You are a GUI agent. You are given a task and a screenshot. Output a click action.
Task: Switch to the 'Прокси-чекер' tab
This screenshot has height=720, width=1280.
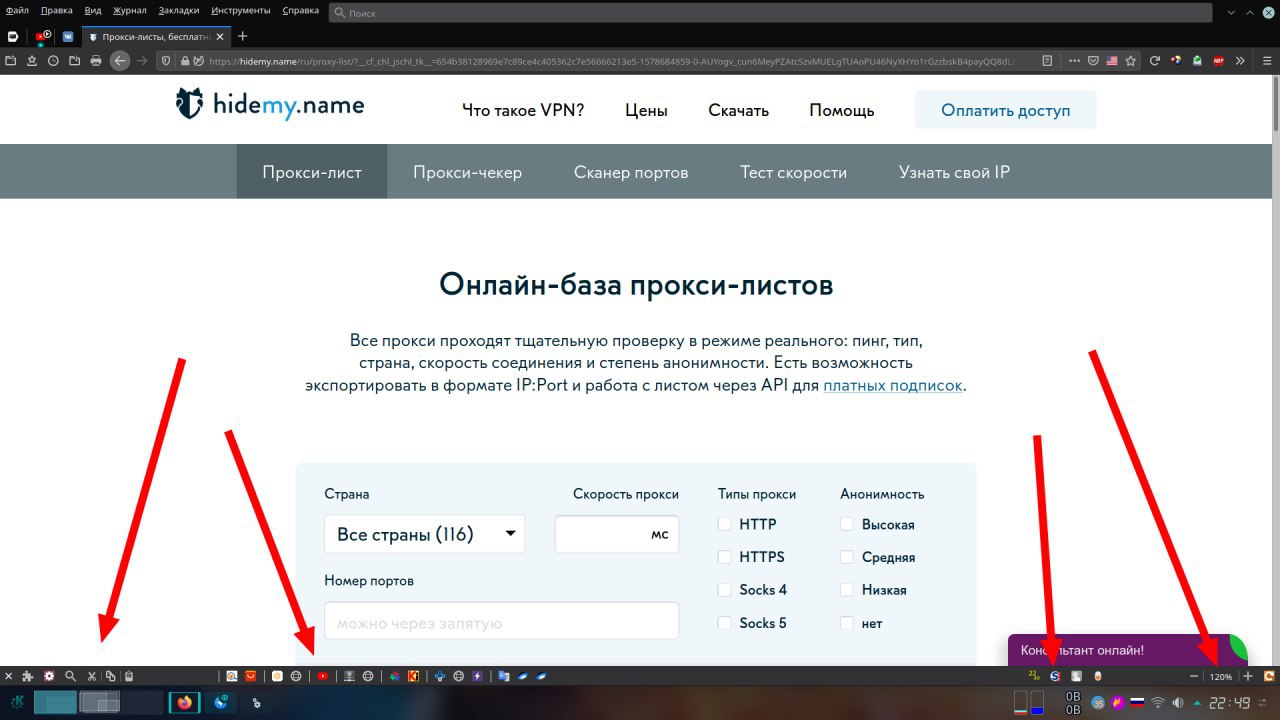[x=467, y=172]
